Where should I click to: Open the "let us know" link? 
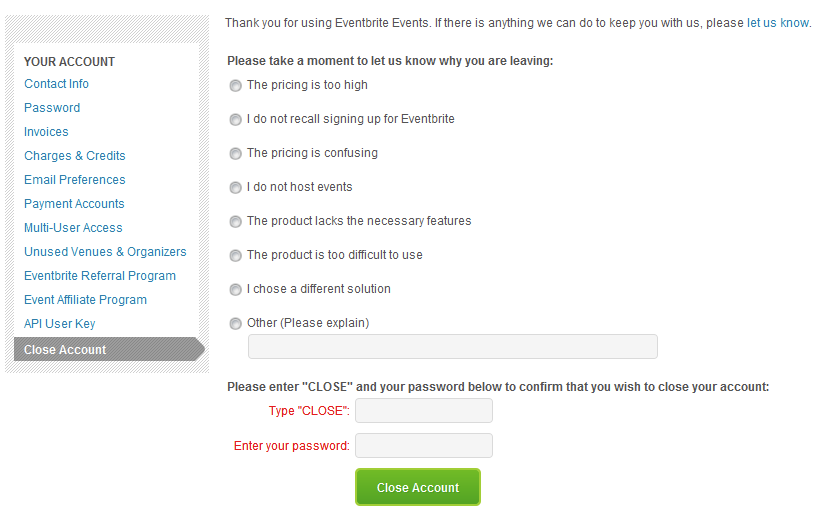(x=778, y=23)
